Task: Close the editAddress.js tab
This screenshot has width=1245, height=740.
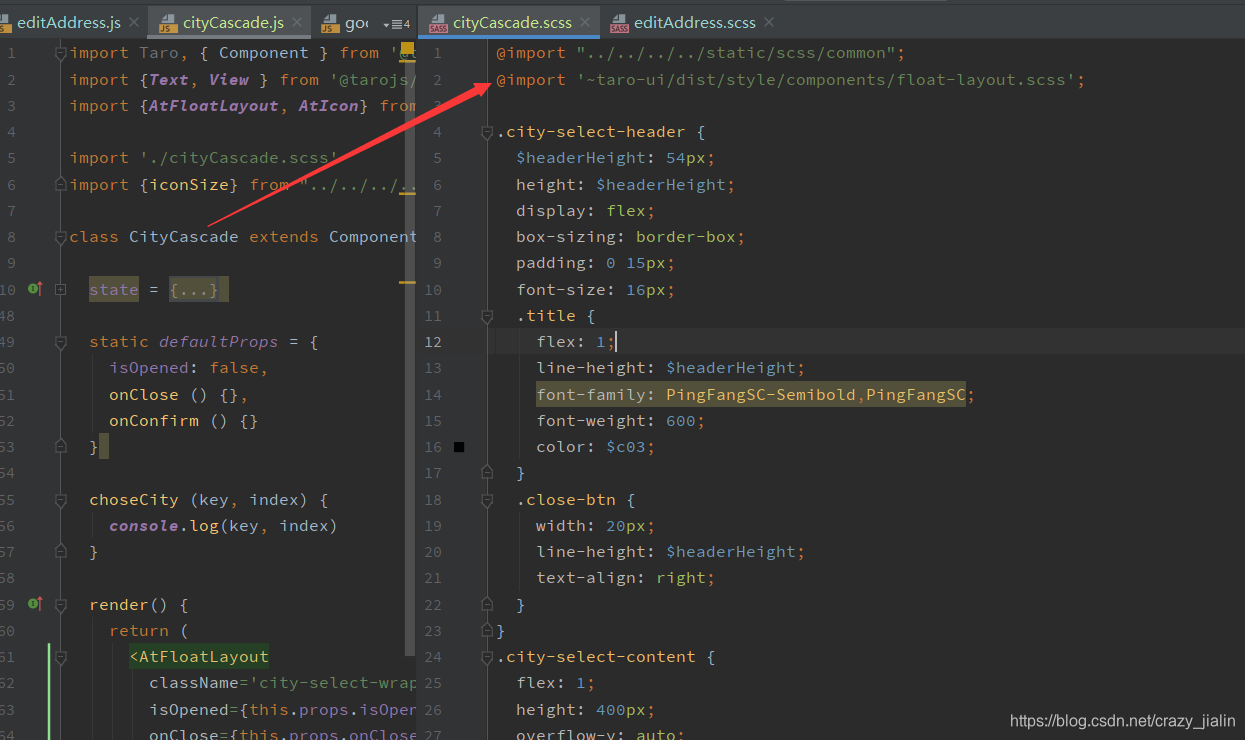Action: (133, 22)
